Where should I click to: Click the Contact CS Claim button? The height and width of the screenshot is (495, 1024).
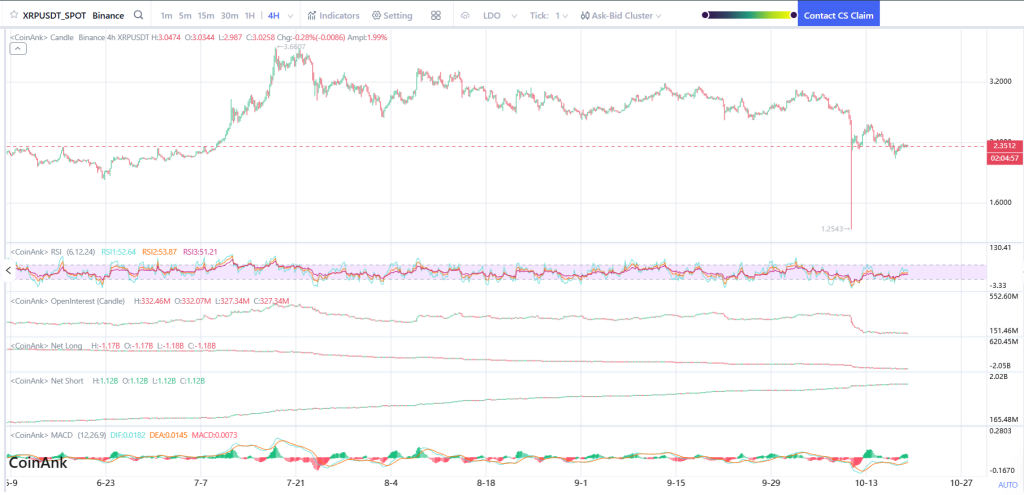[839, 15]
